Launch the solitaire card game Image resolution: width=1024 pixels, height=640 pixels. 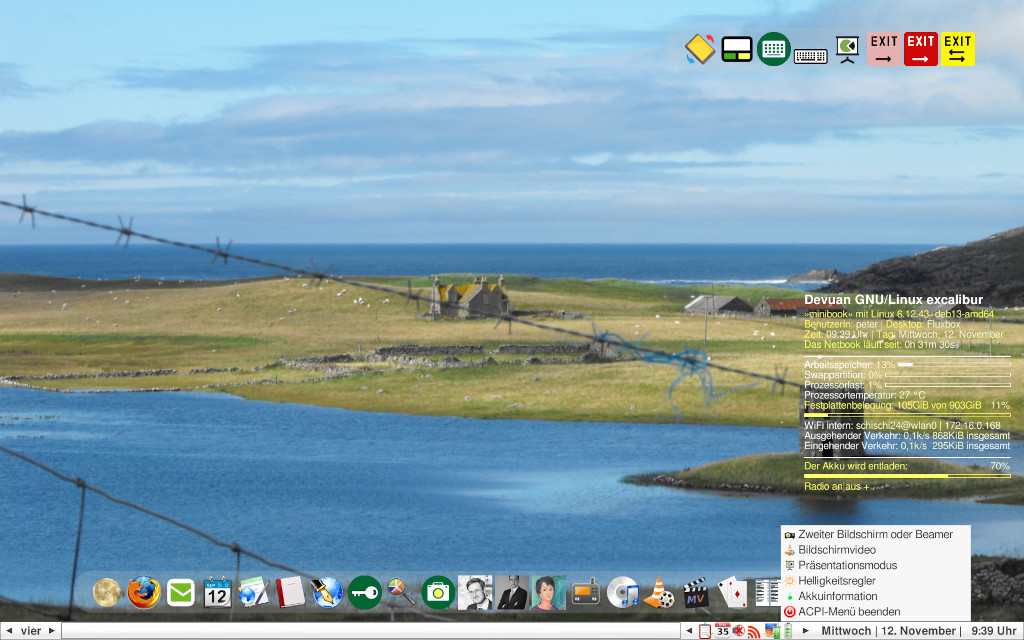(731, 592)
